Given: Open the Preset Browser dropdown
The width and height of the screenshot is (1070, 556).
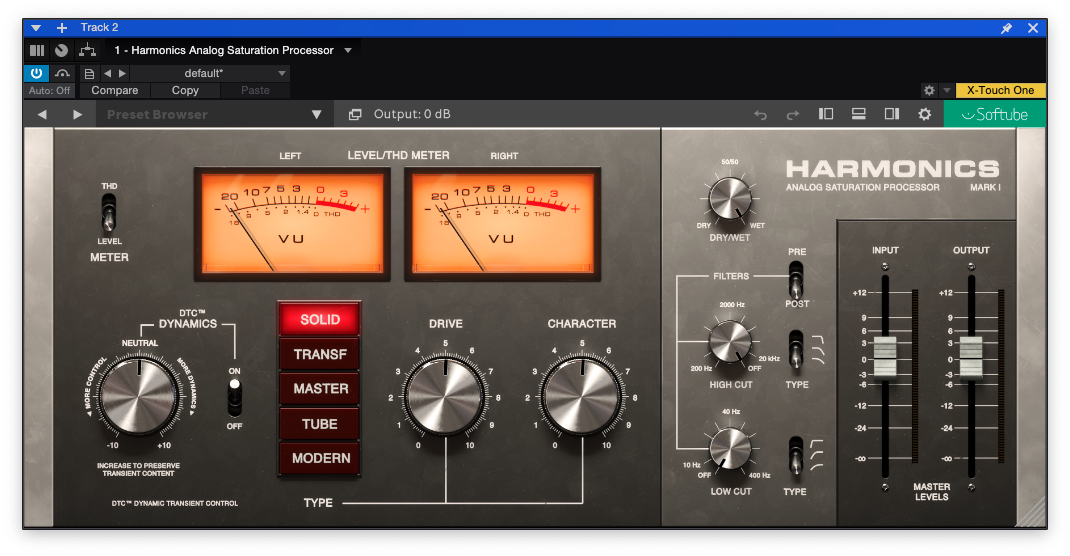Looking at the screenshot, I should point(214,115).
